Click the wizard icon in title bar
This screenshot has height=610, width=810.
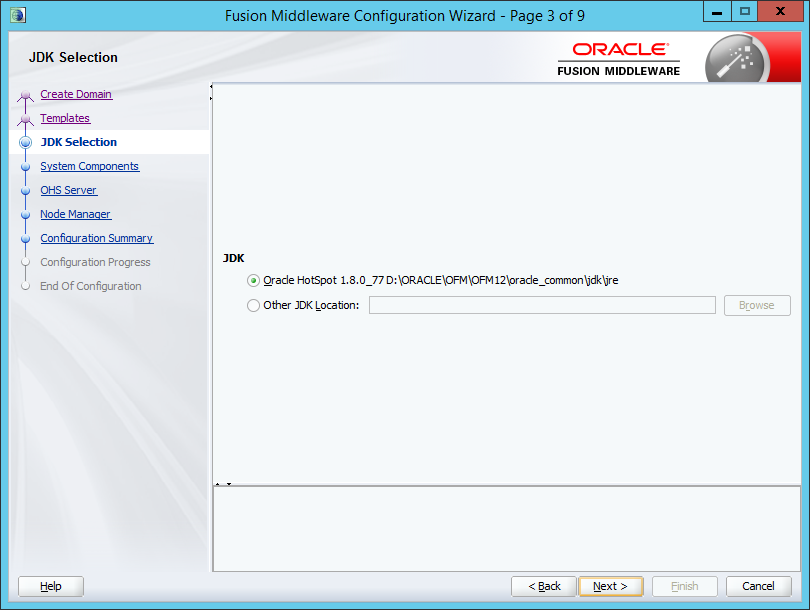17,15
